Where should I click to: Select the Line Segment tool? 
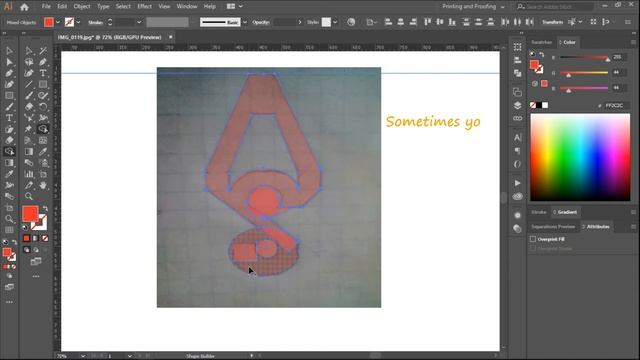[x=29, y=84]
